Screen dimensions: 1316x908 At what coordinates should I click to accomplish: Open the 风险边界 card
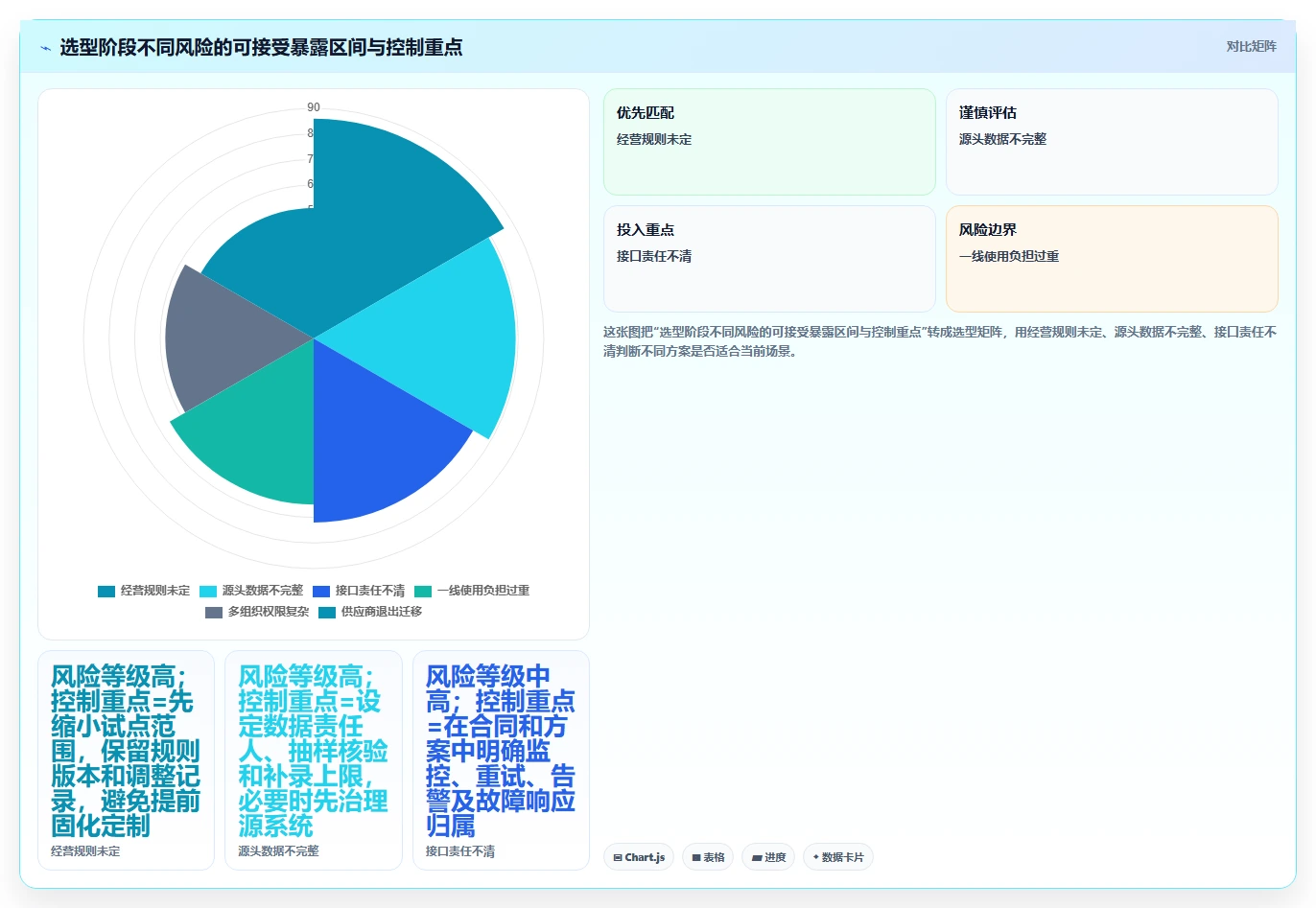coord(1112,259)
